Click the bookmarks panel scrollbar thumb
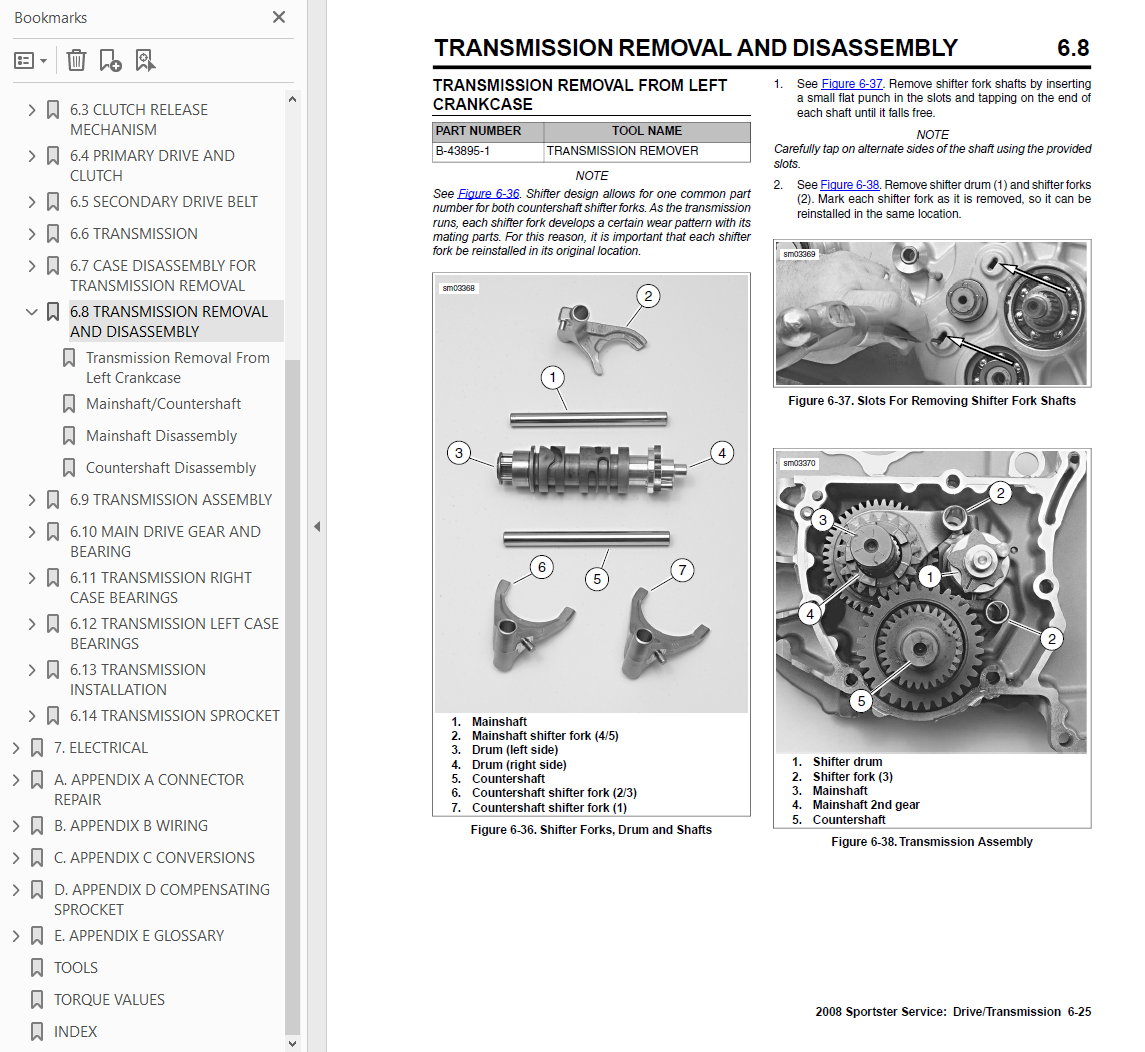The width and height of the screenshot is (1145, 1052). tap(292, 696)
